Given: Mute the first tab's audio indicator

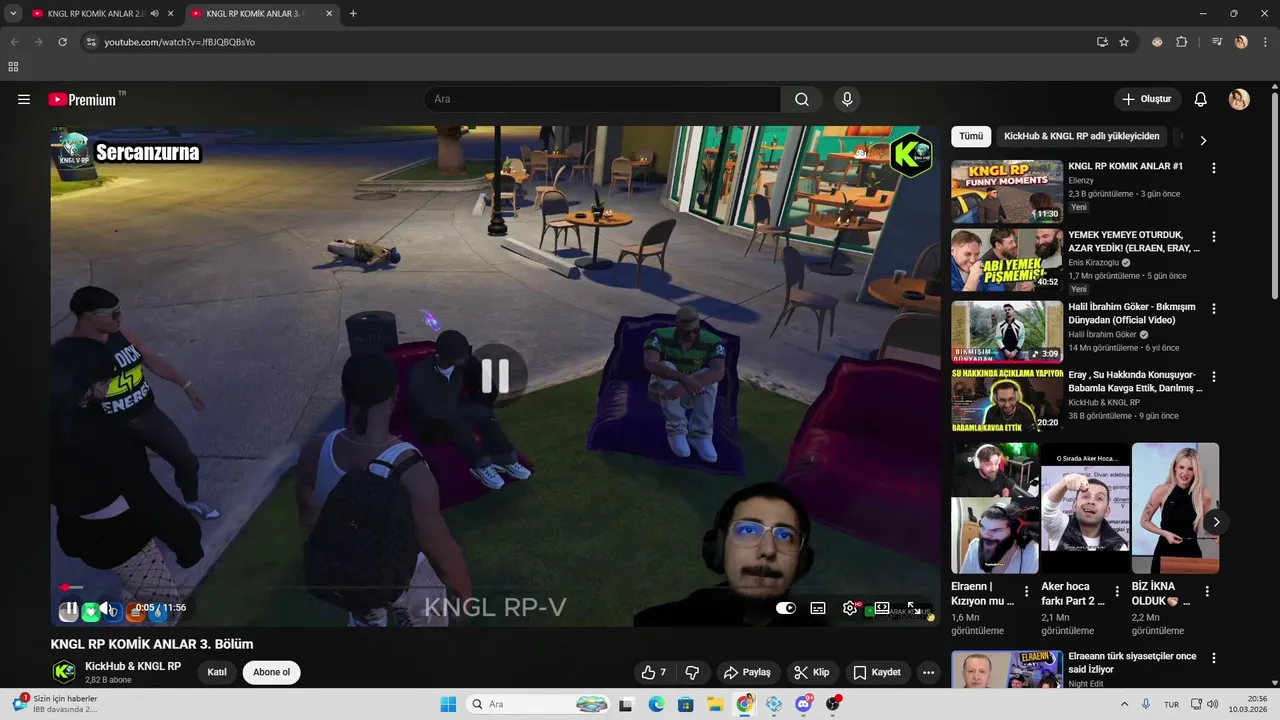Looking at the screenshot, I should click(154, 14).
